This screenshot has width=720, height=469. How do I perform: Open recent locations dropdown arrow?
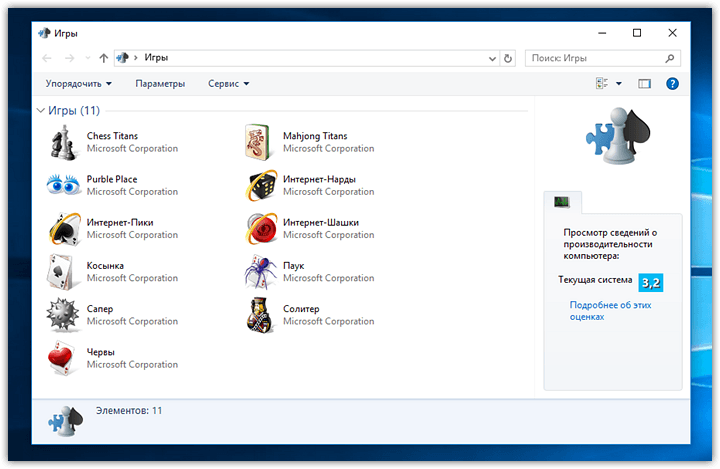click(x=88, y=58)
